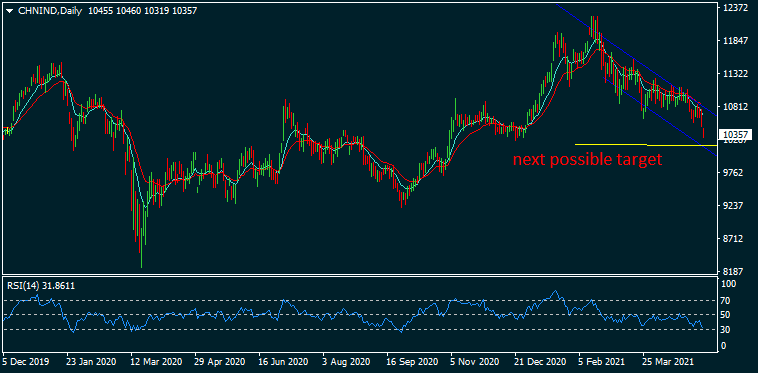Click the 21 Dec 2020 date label

[x=539, y=361]
